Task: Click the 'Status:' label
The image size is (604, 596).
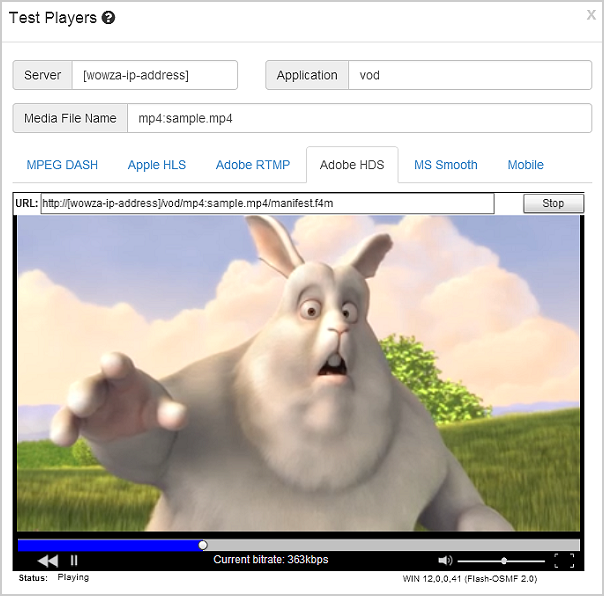Action: [x=33, y=578]
